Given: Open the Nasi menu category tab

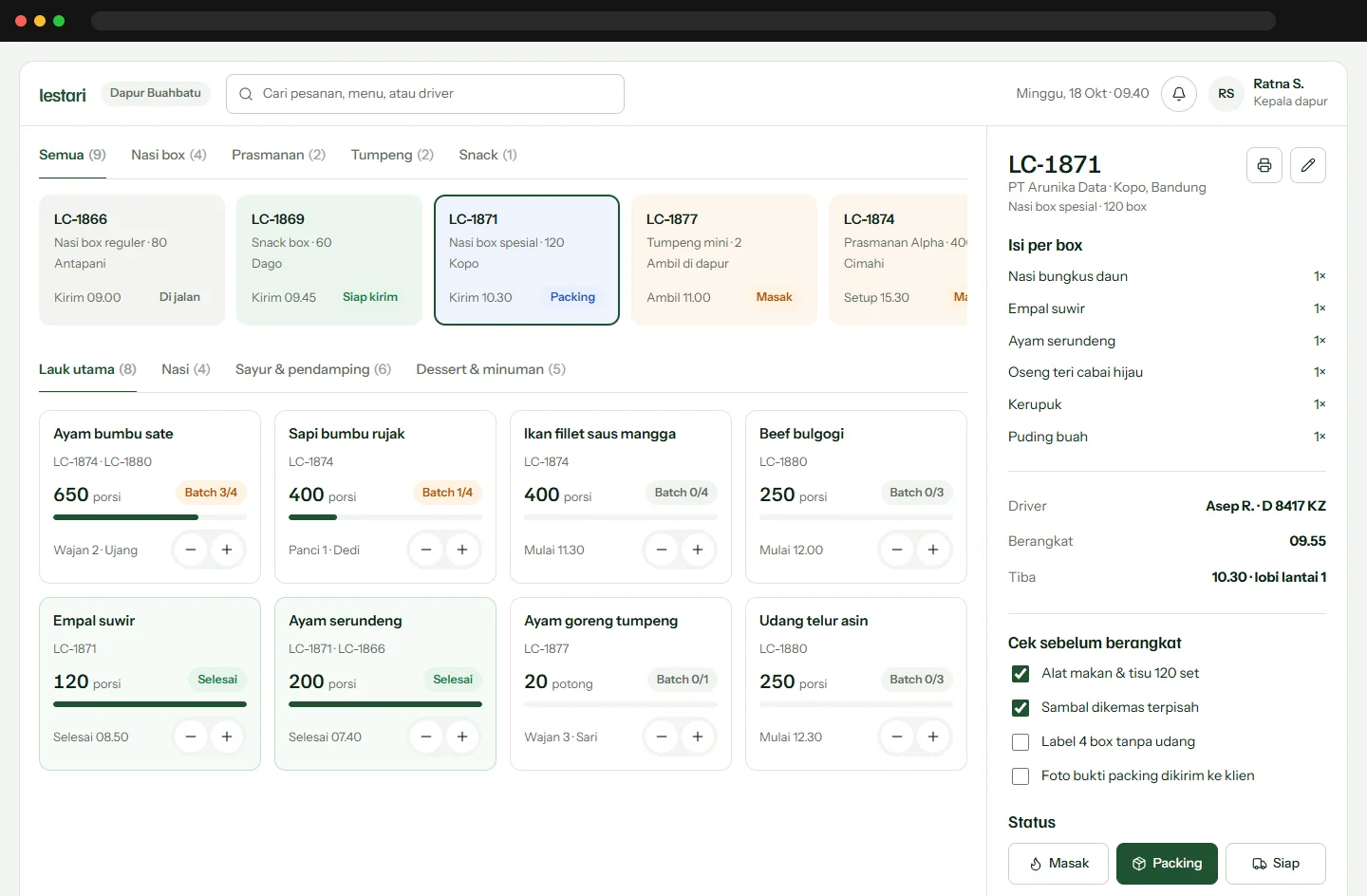Looking at the screenshot, I should (186, 369).
